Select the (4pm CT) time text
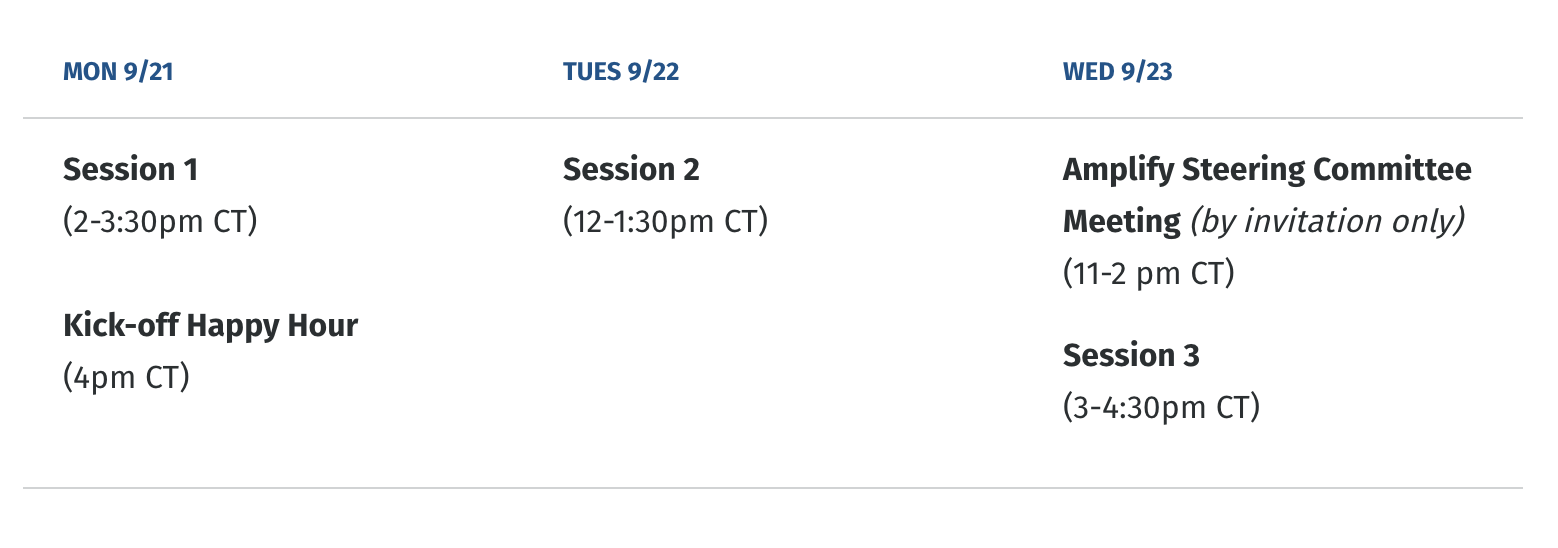The image size is (1558, 548). click(126, 378)
